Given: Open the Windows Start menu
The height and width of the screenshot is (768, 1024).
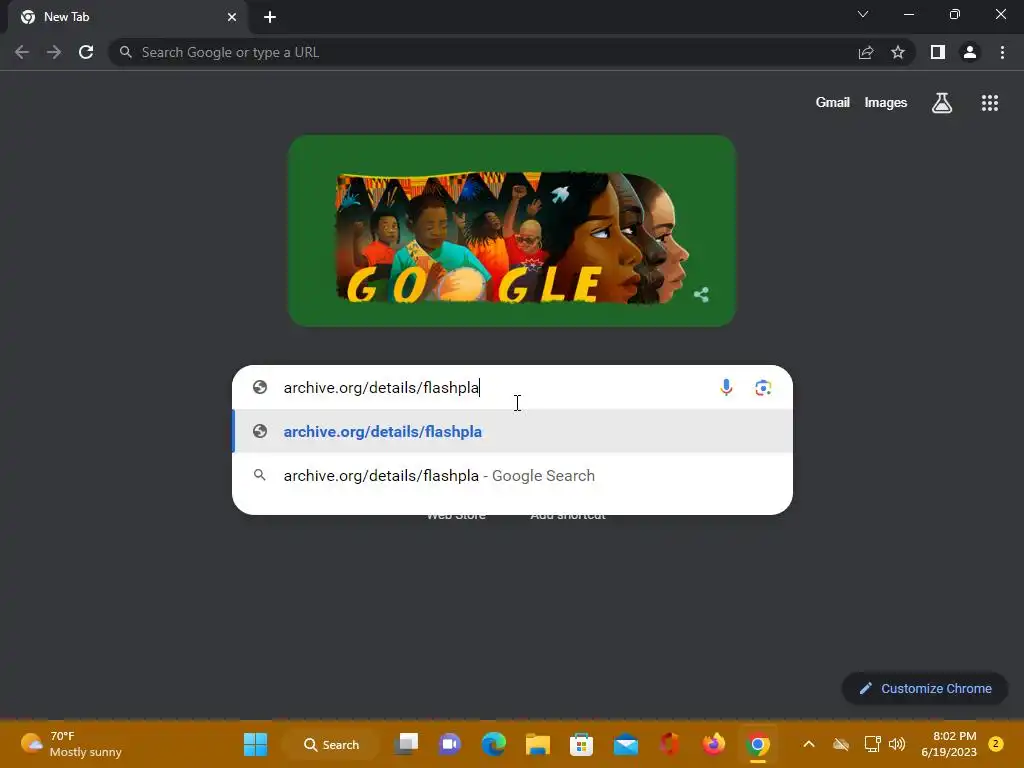Looking at the screenshot, I should coord(255,744).
